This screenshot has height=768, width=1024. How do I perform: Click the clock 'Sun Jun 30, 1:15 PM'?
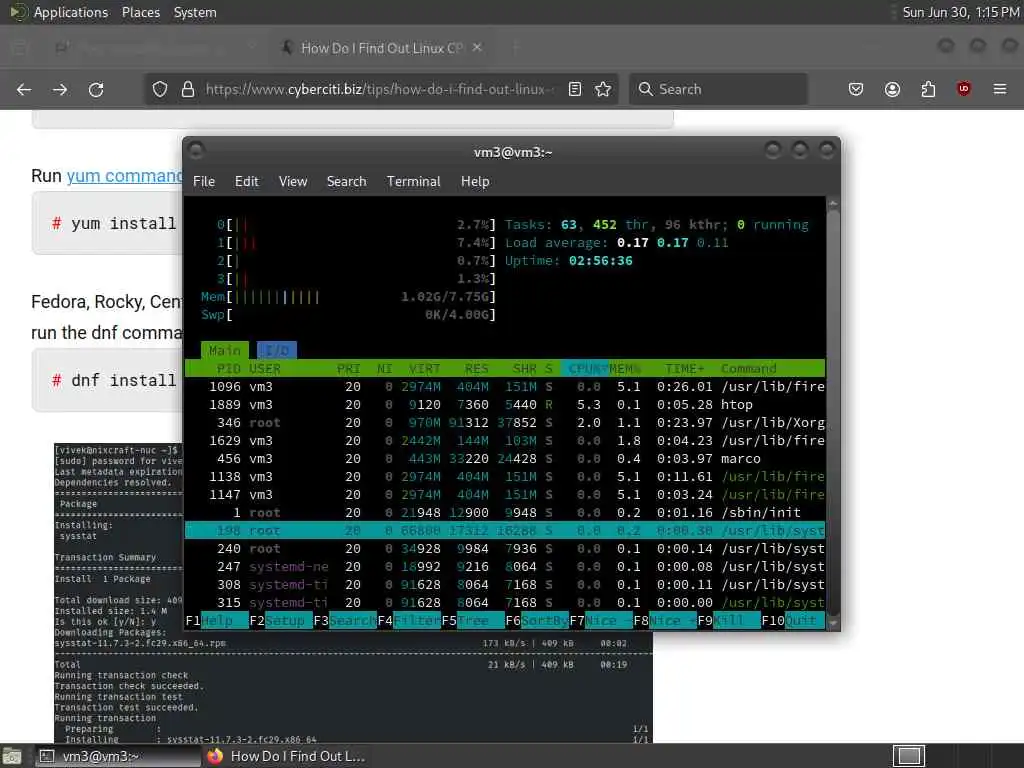960,12
